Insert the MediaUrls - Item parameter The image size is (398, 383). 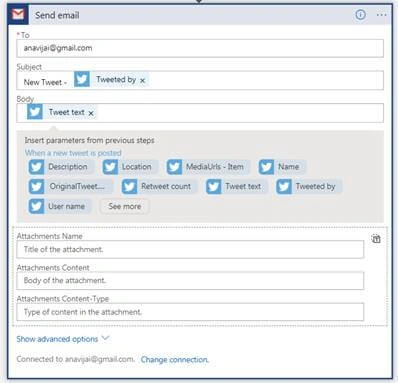pyautogui.click(x=208, y=167)
